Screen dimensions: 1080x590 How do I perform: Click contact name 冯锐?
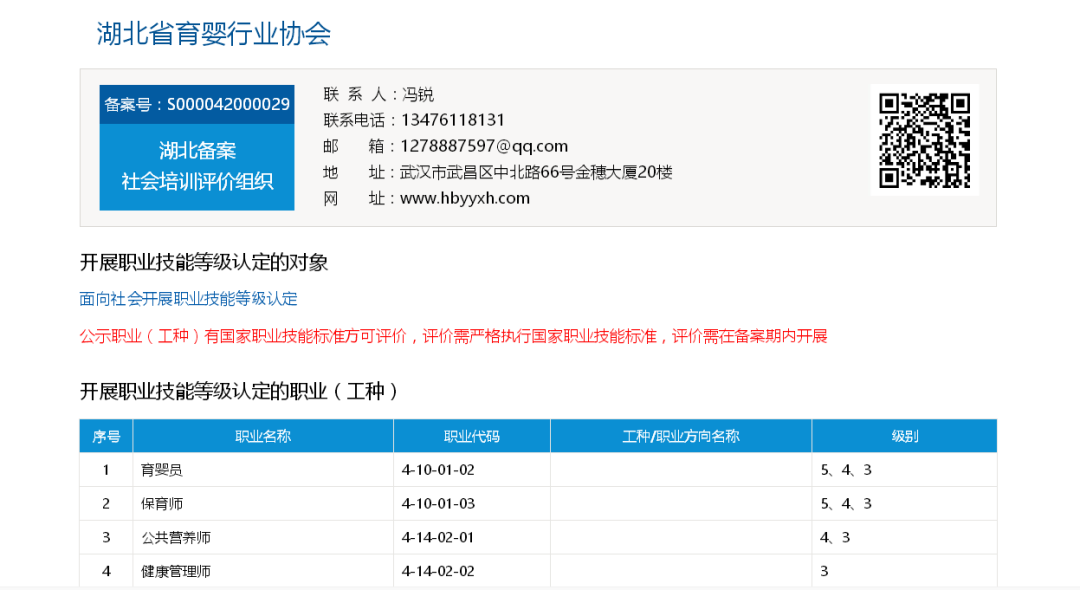click(x=417, y=94)
